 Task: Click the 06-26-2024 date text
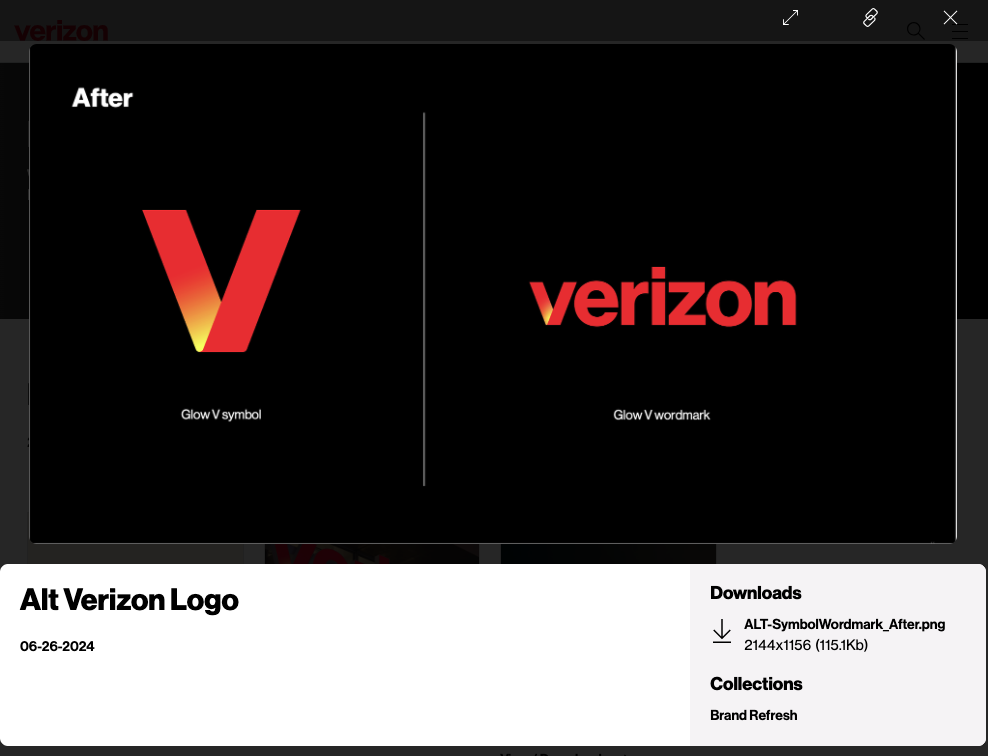(57, 646)
